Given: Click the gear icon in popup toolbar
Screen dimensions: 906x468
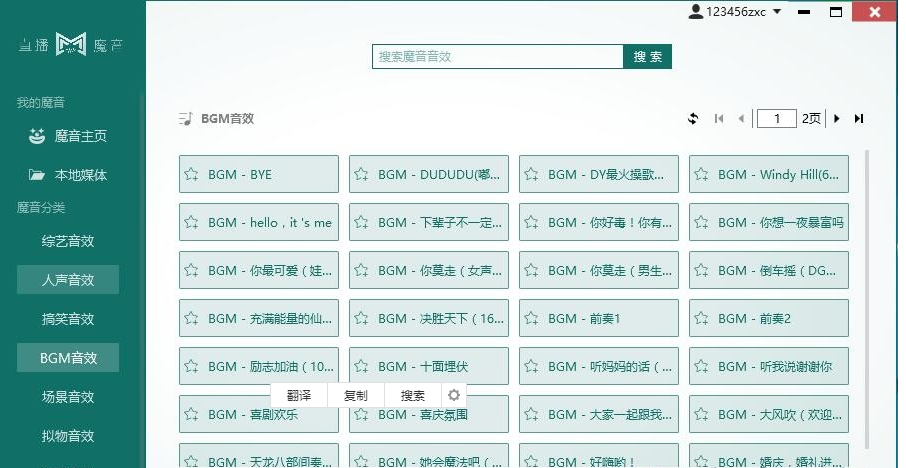Looking at the screenshot, I should coord(454,395).
